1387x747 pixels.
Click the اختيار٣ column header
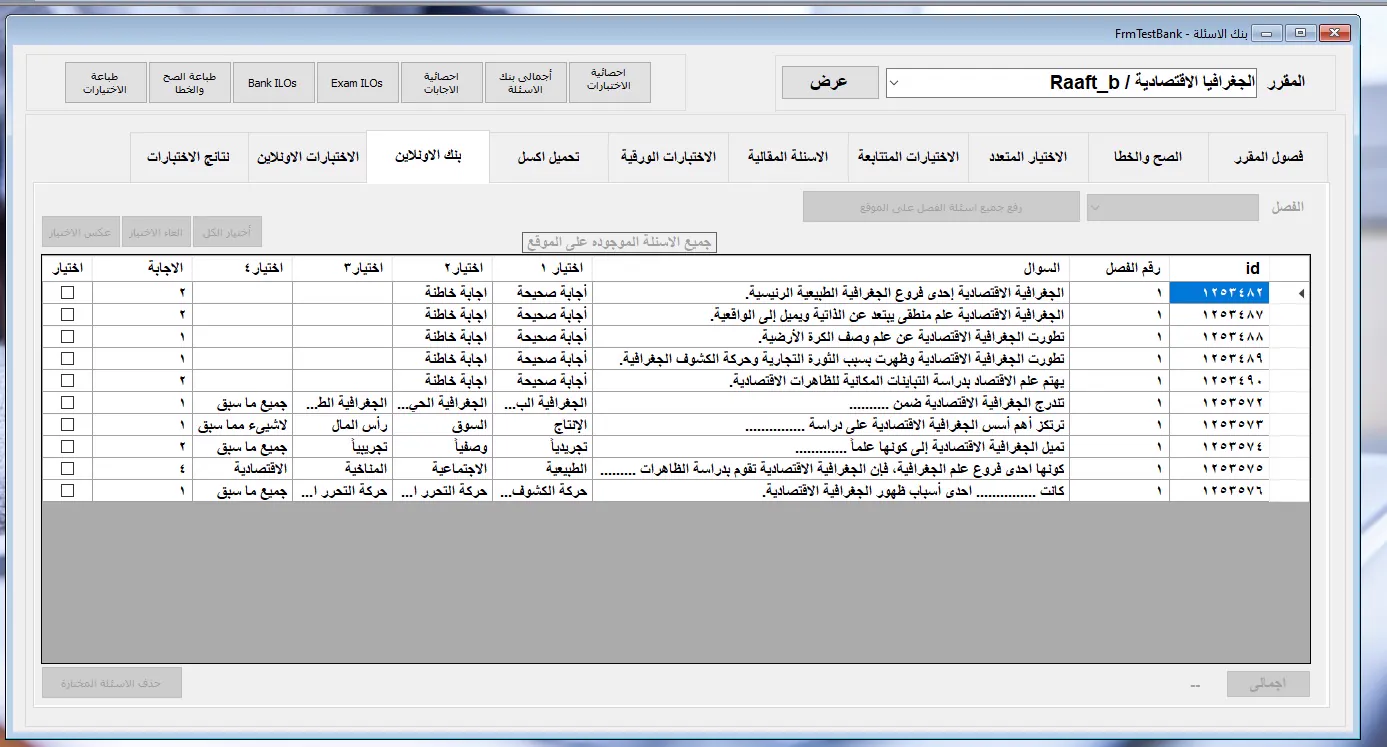[342, 268]
